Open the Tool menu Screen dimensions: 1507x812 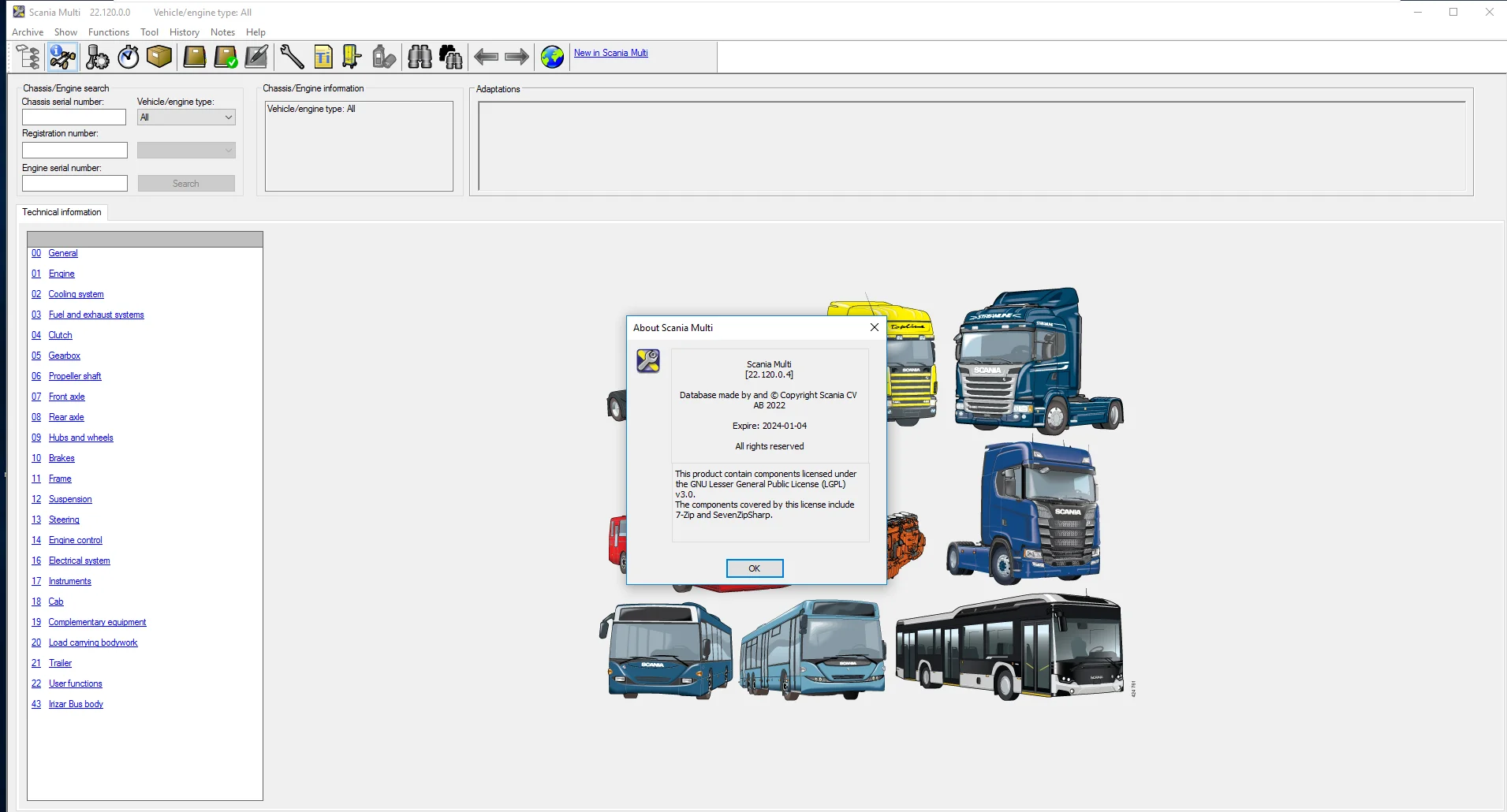[x=149, y=32]
